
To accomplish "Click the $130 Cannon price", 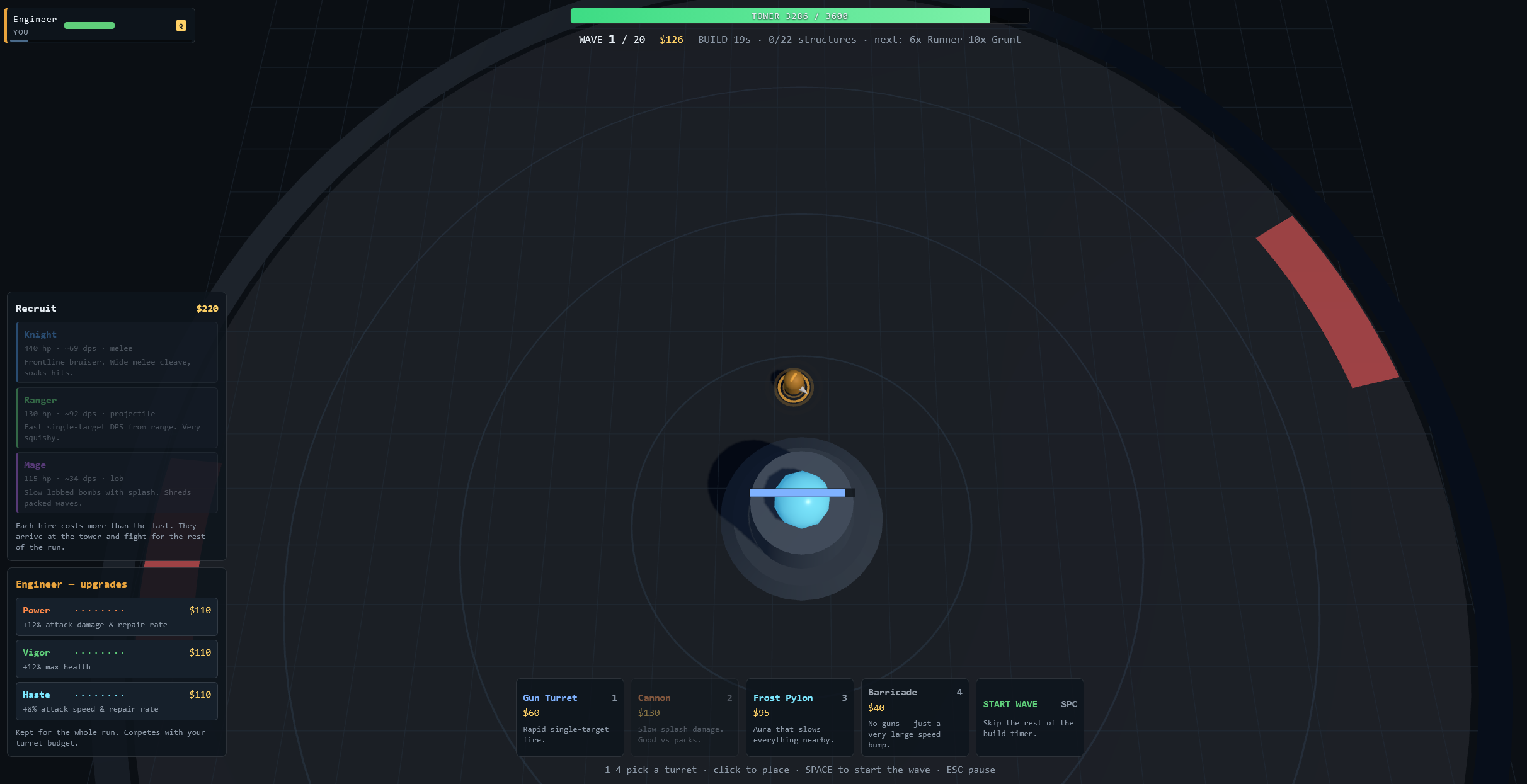I will pos(649,713).
